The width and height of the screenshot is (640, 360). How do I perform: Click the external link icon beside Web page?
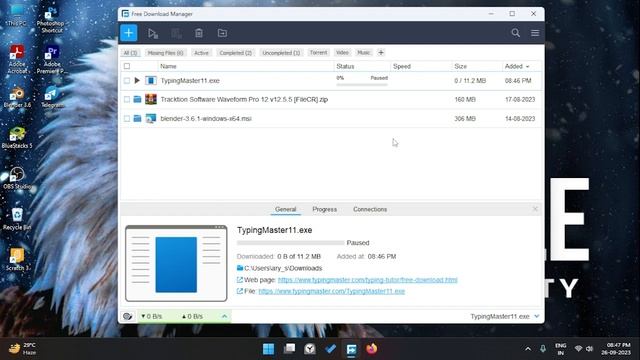point(240,280)
